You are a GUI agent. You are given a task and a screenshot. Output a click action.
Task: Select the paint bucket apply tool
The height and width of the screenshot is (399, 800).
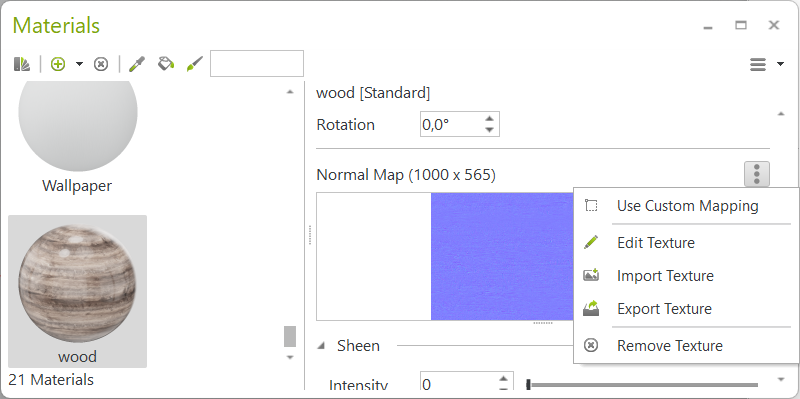[165, 64]
